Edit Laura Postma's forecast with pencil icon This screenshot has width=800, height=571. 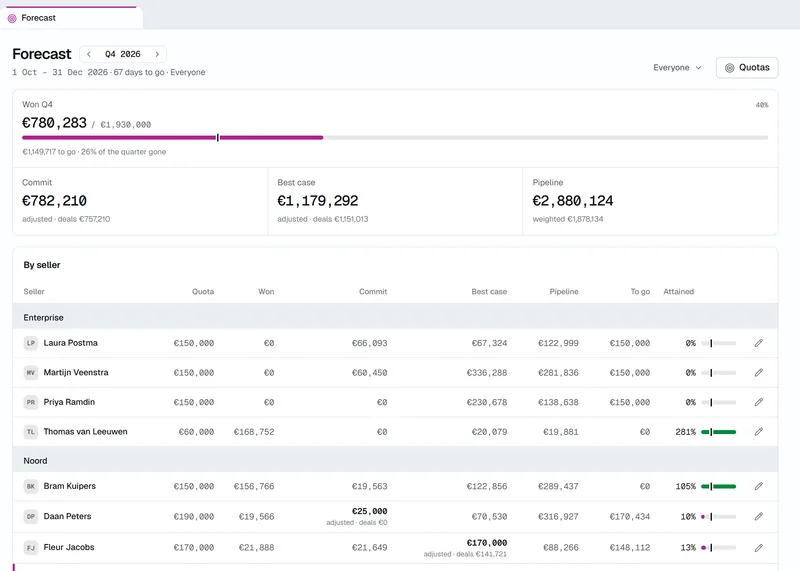click(x=759, y=343)
